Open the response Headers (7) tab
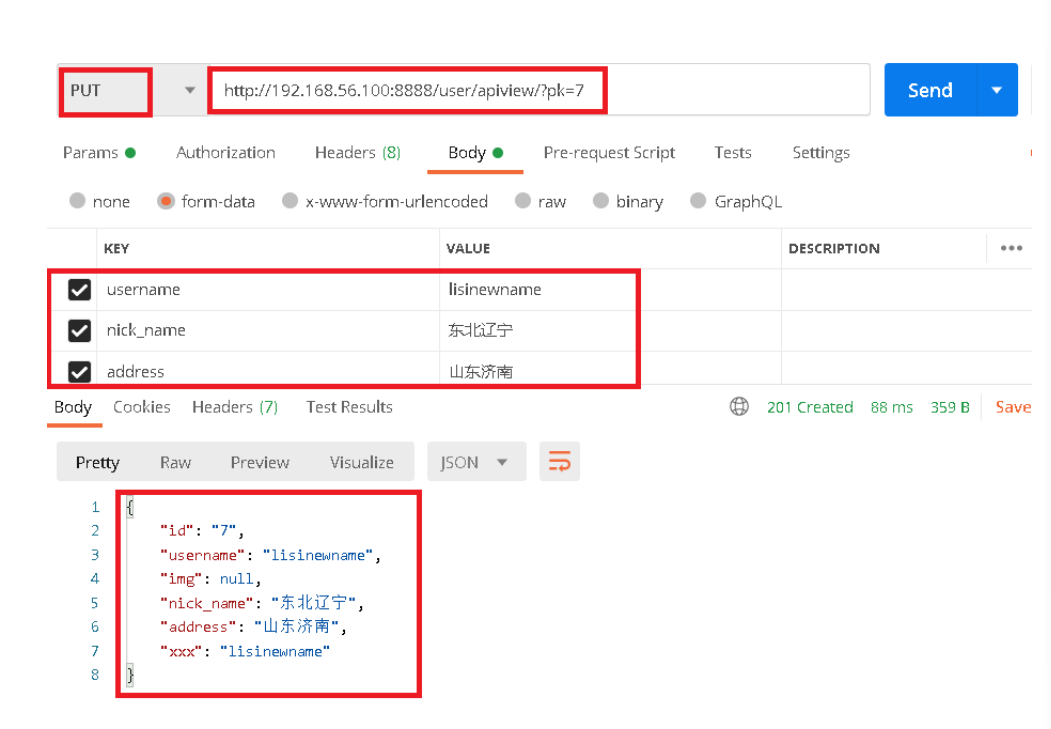The height and width of the screenshot is (729, 1051). (x=235, y=407)
